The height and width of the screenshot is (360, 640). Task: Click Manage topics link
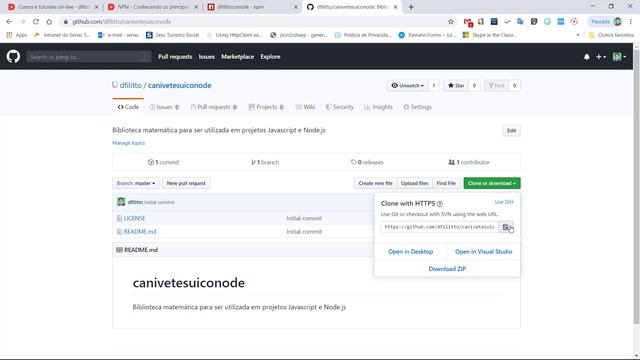click(129, 143)
